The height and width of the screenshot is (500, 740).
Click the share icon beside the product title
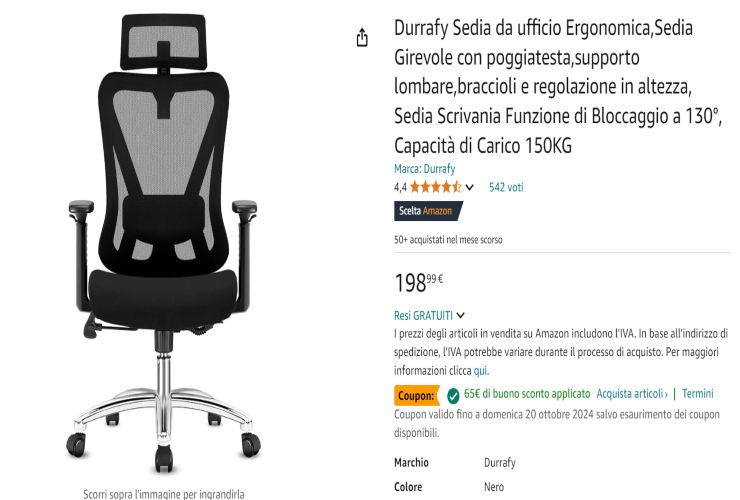(x=362, y=37)
